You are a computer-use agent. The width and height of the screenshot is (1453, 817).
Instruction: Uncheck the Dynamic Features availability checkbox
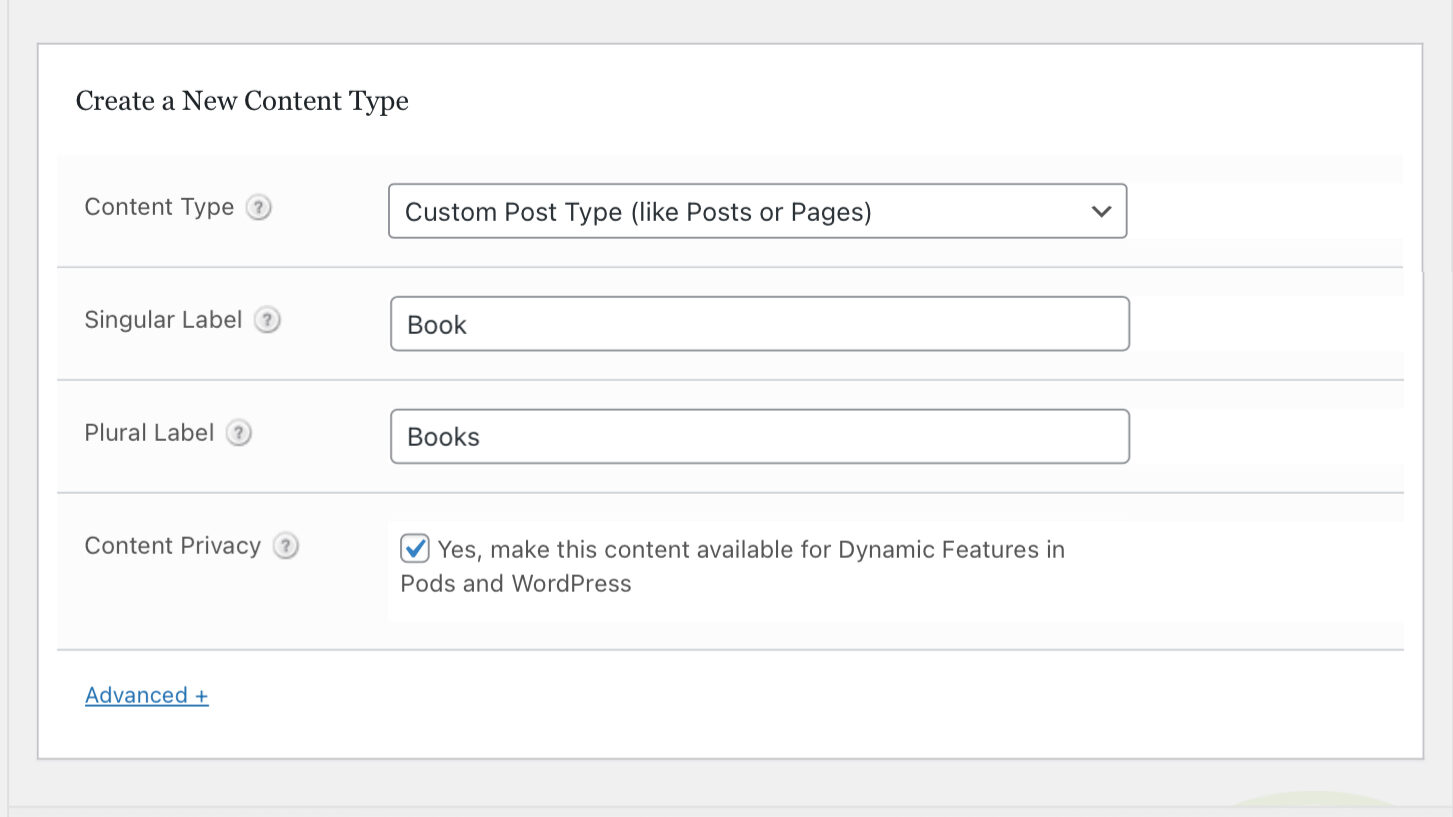415,549
